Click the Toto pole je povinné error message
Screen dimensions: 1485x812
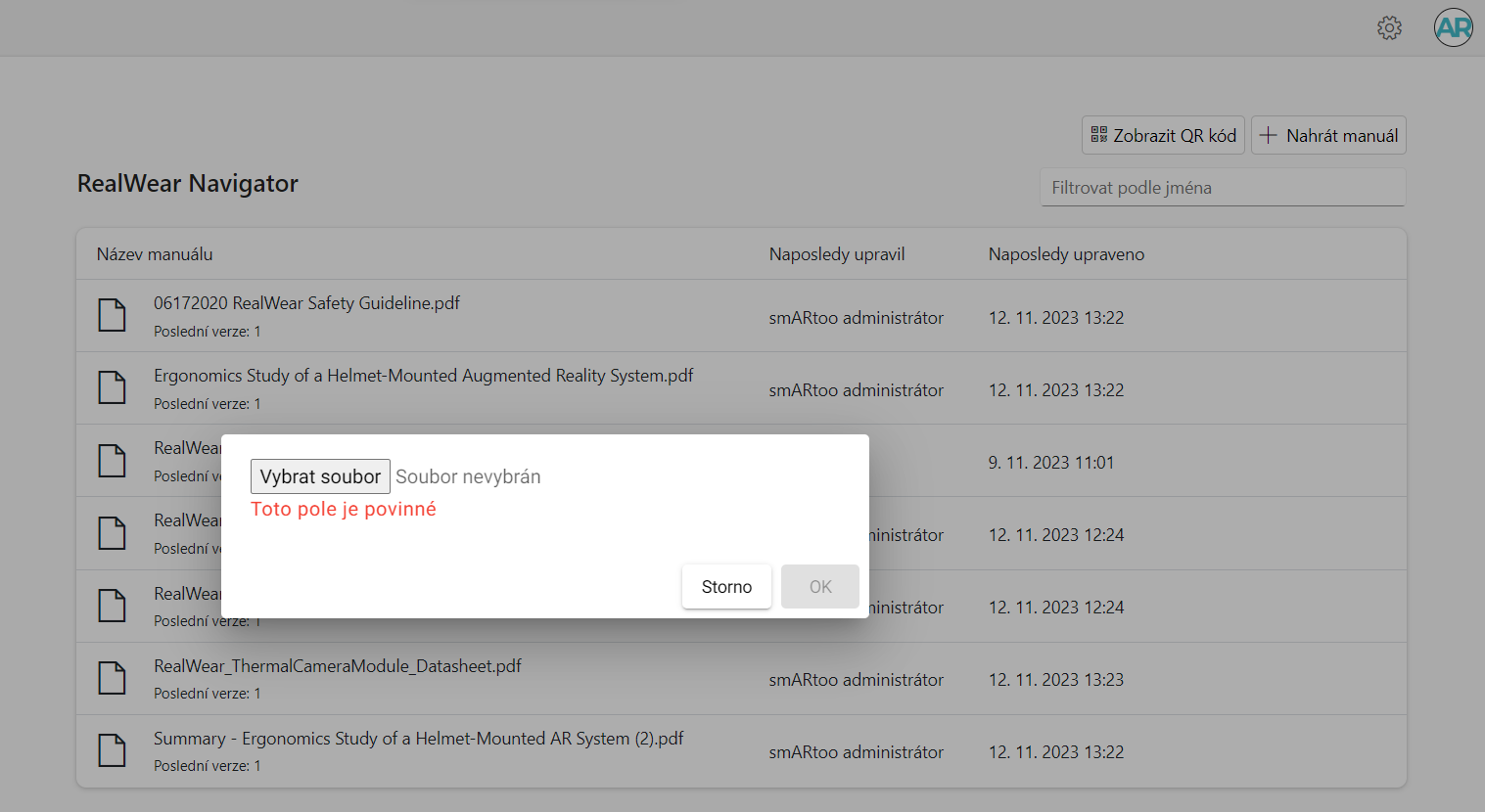click(x=344, y=509)
